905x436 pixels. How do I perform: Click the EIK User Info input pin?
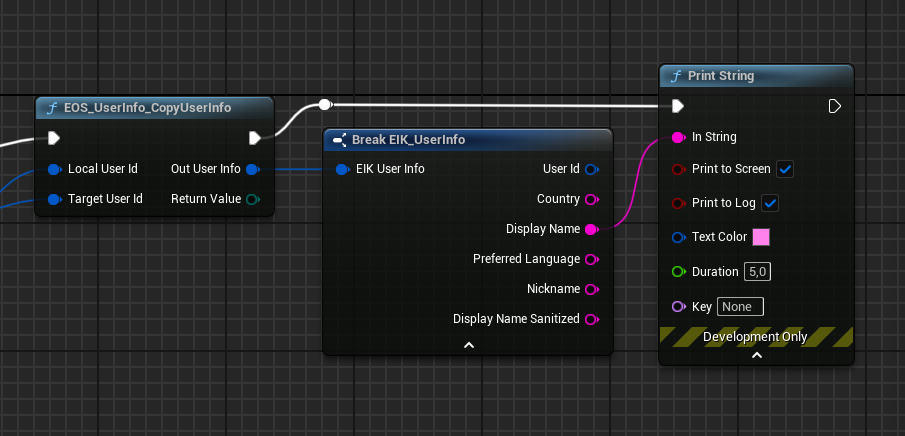[342, 169]
